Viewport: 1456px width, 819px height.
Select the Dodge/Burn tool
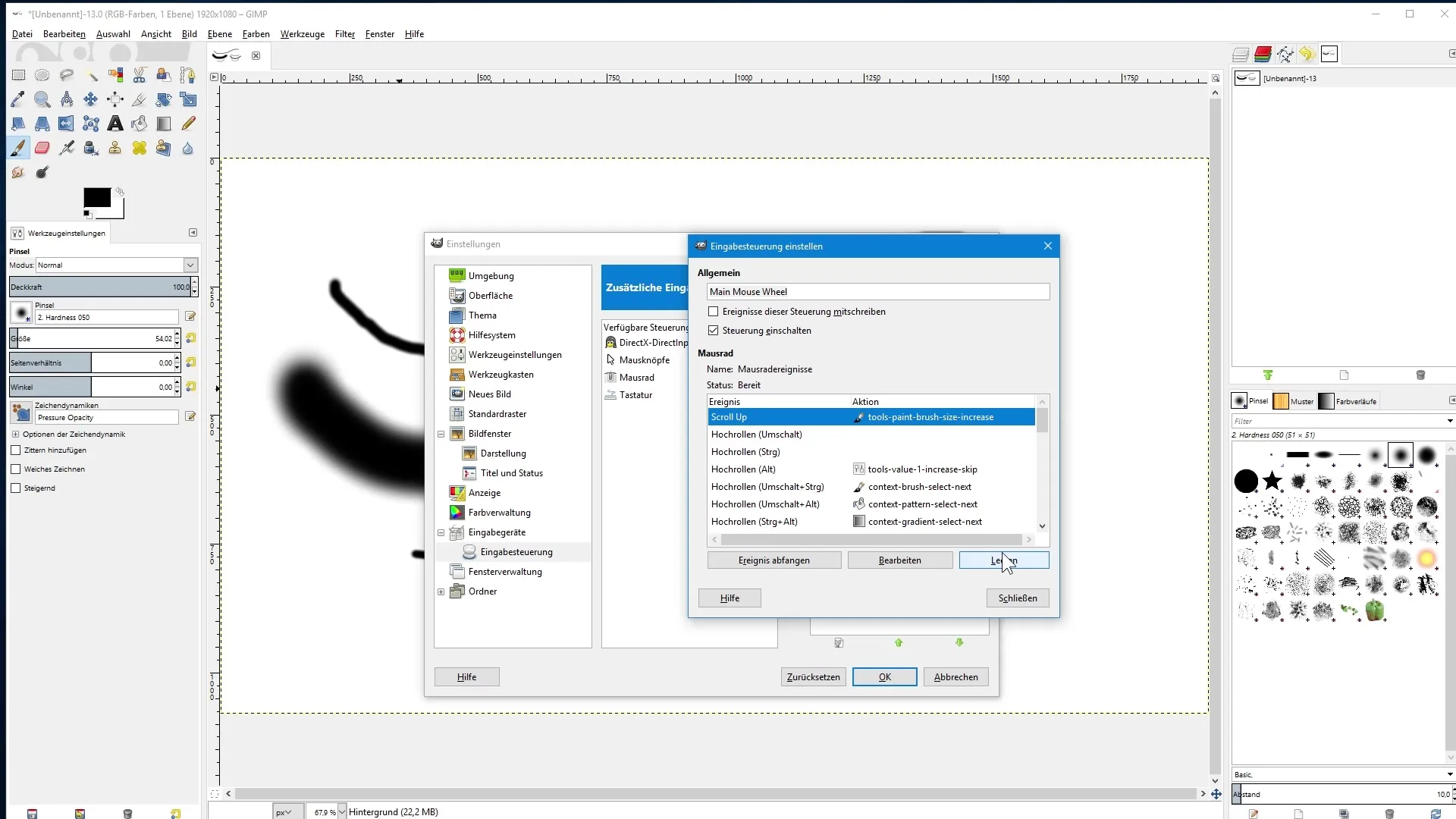click(x=42, y=172)
